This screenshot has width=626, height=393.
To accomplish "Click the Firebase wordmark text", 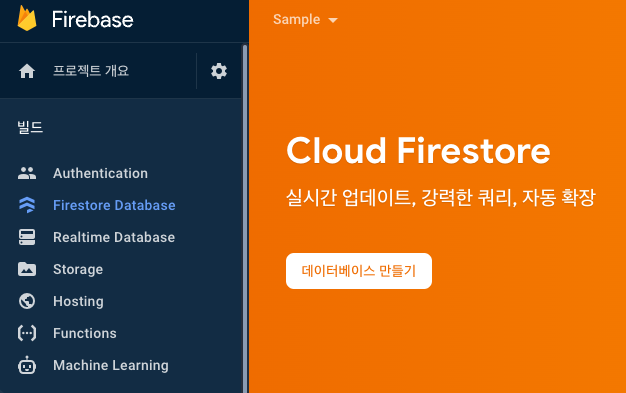I will click(93, 20).
